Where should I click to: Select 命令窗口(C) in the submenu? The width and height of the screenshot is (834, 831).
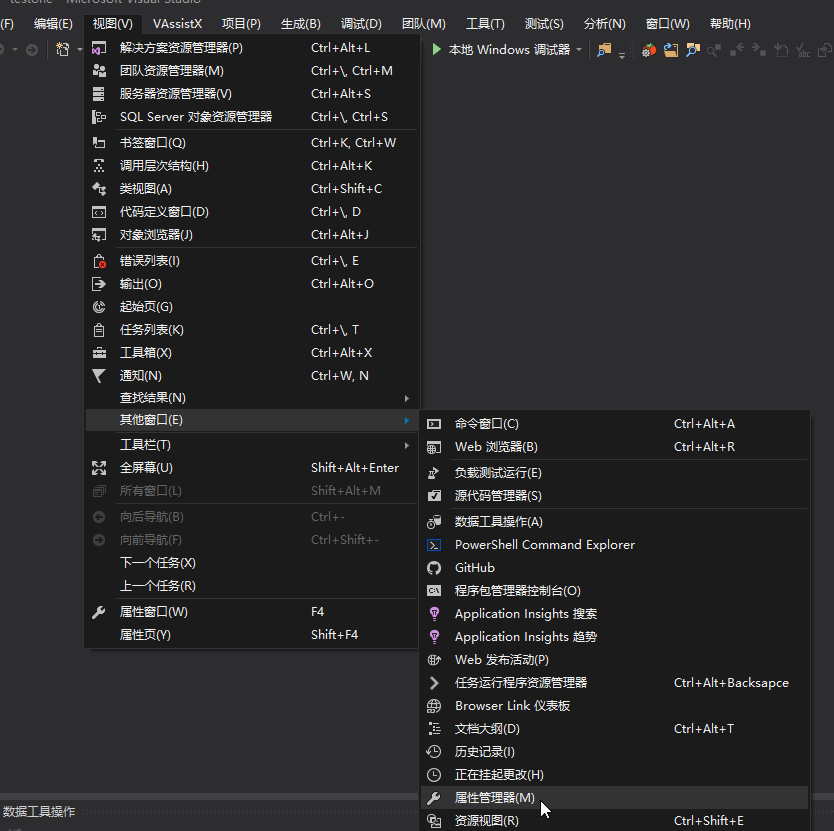483,424
